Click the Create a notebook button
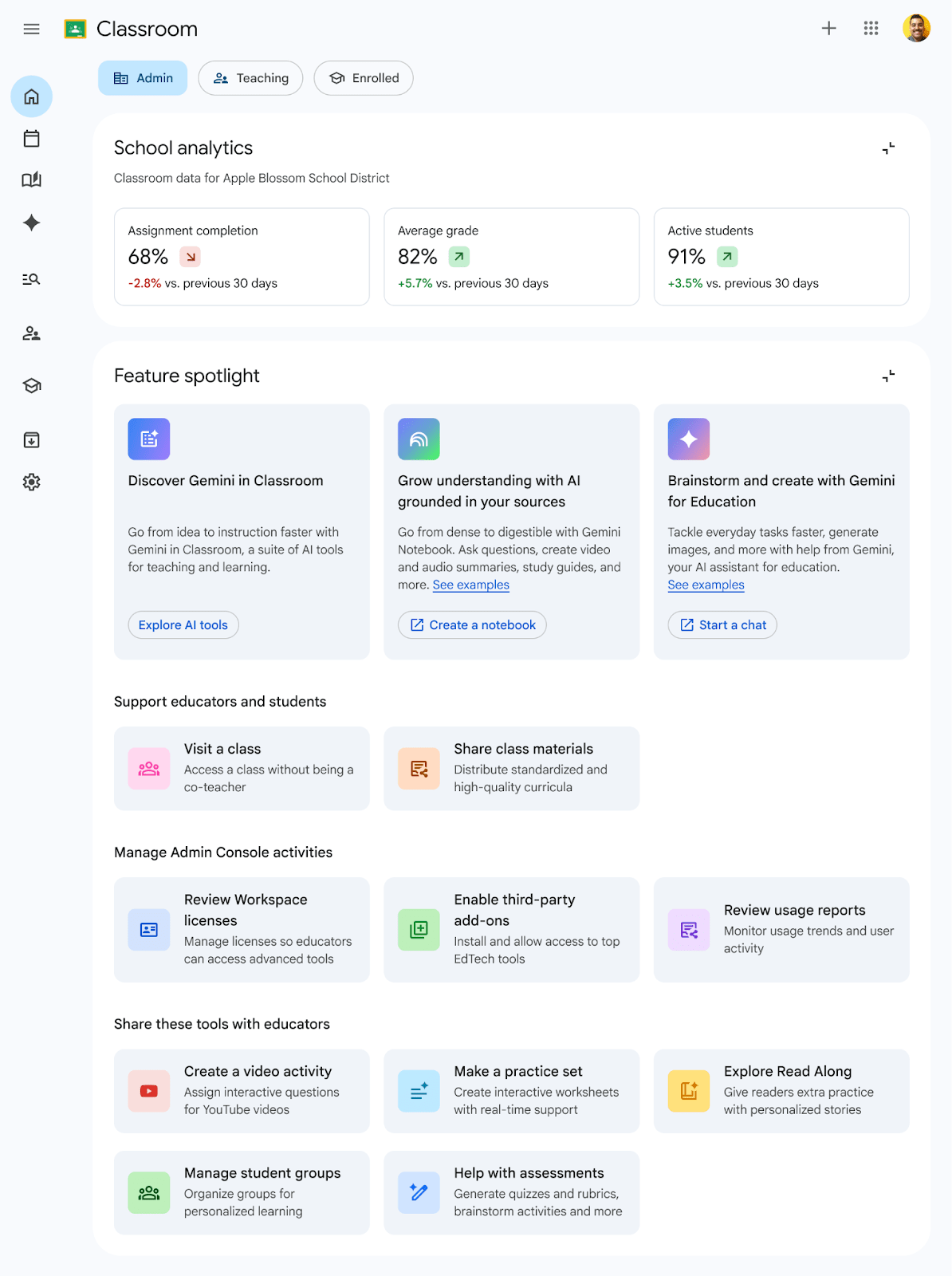 point(472,625)
